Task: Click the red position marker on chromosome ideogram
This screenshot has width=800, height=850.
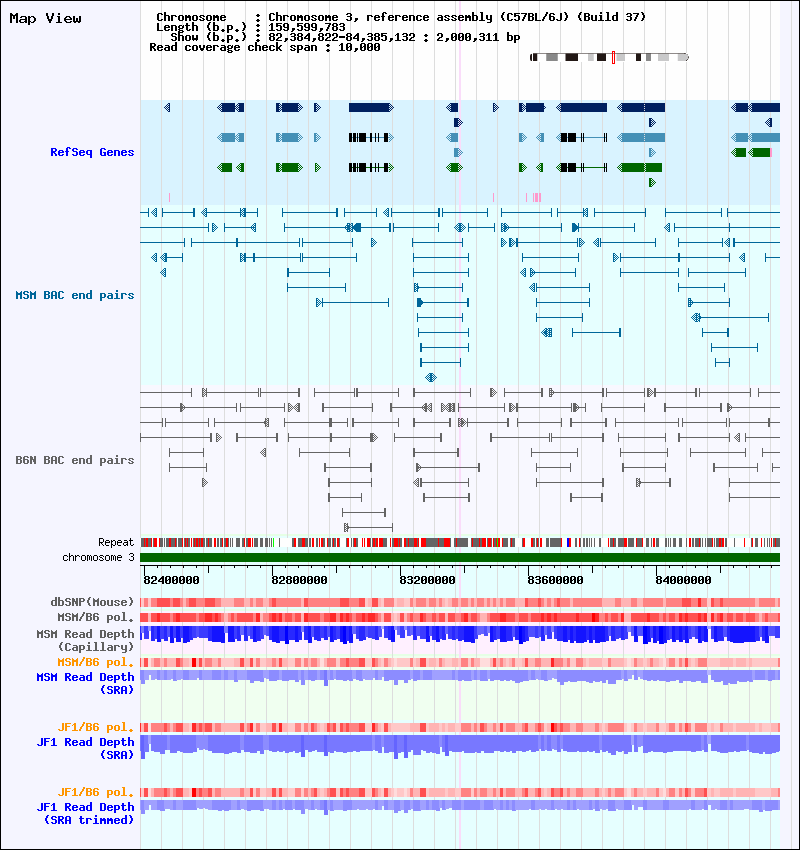Action: click(x=613, y=57)
